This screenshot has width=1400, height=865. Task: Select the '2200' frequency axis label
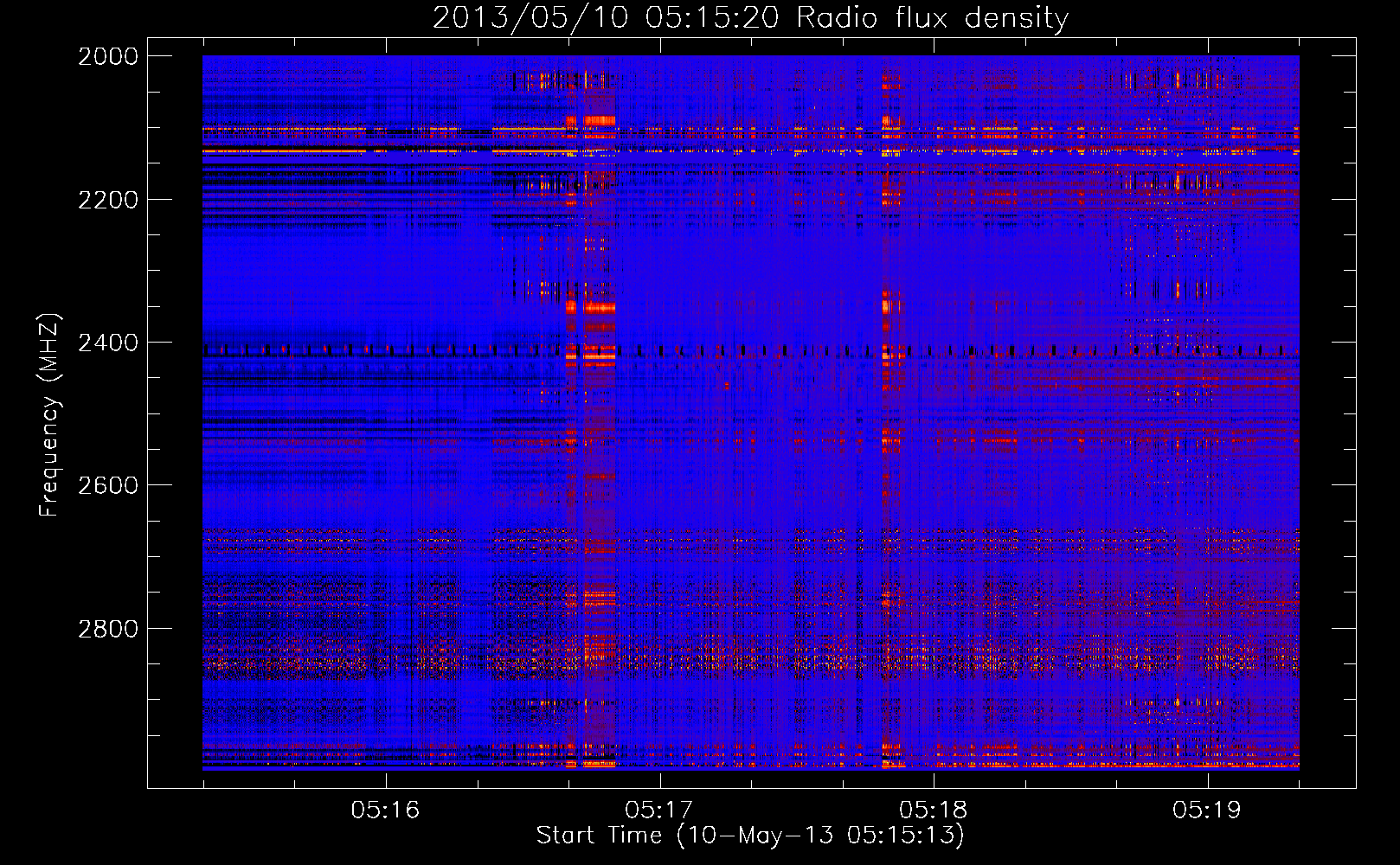(108, 200)
